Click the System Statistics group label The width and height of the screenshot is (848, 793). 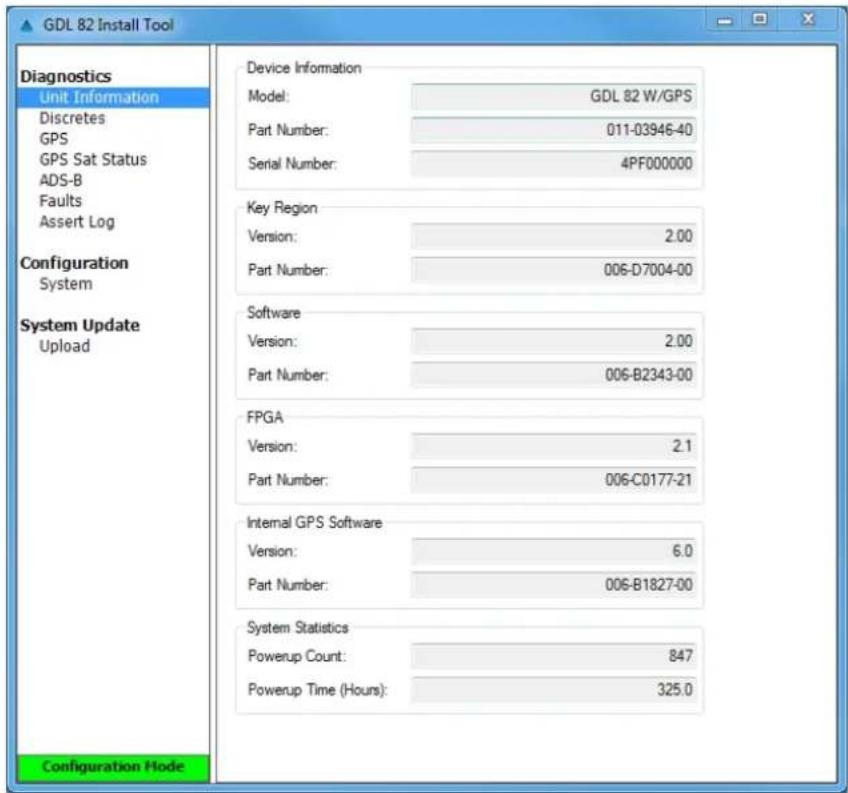(297, 627)
